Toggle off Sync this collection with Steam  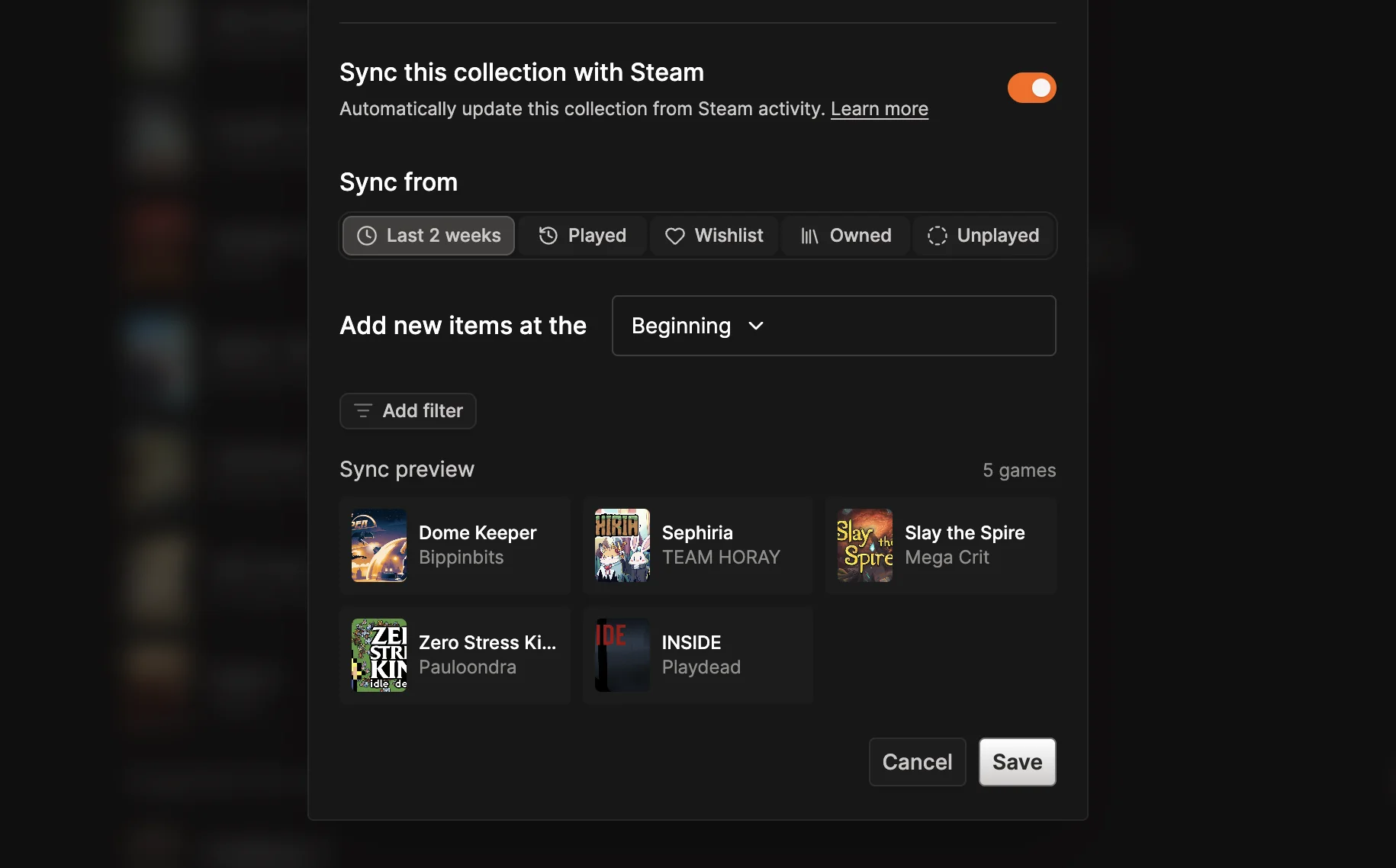point(1031,88)
